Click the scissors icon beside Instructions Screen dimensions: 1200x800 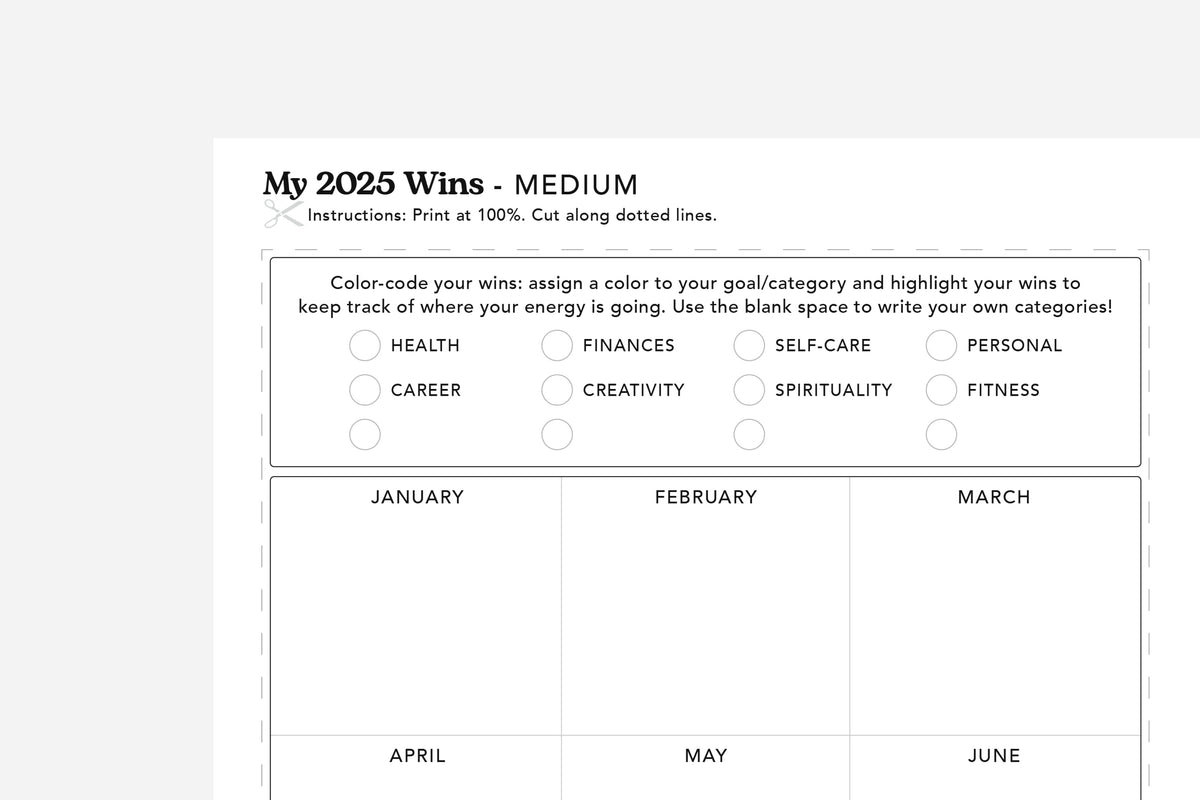[283, 213]
